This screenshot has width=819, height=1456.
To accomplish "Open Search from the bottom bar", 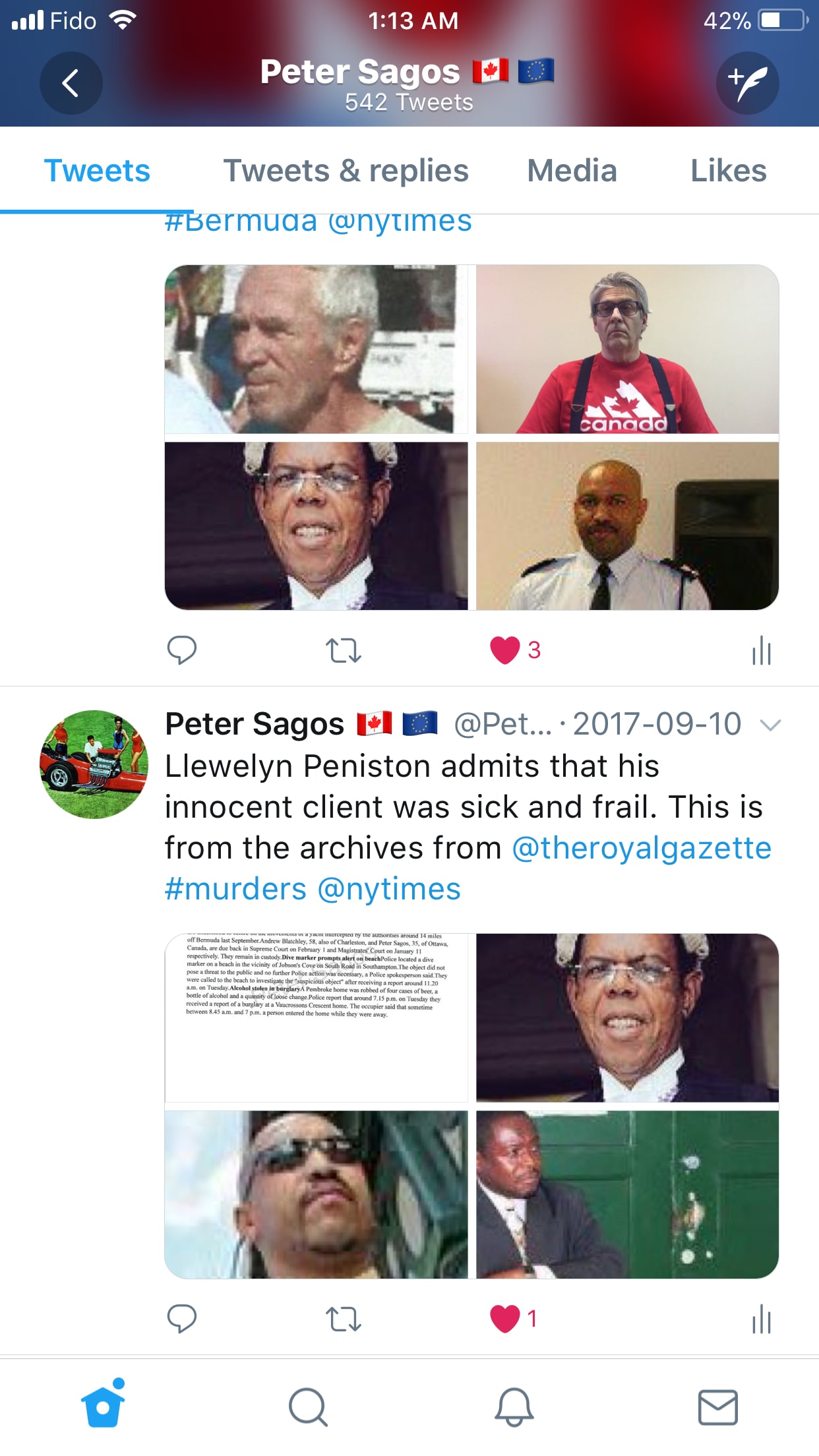I will click(308, 1407).
